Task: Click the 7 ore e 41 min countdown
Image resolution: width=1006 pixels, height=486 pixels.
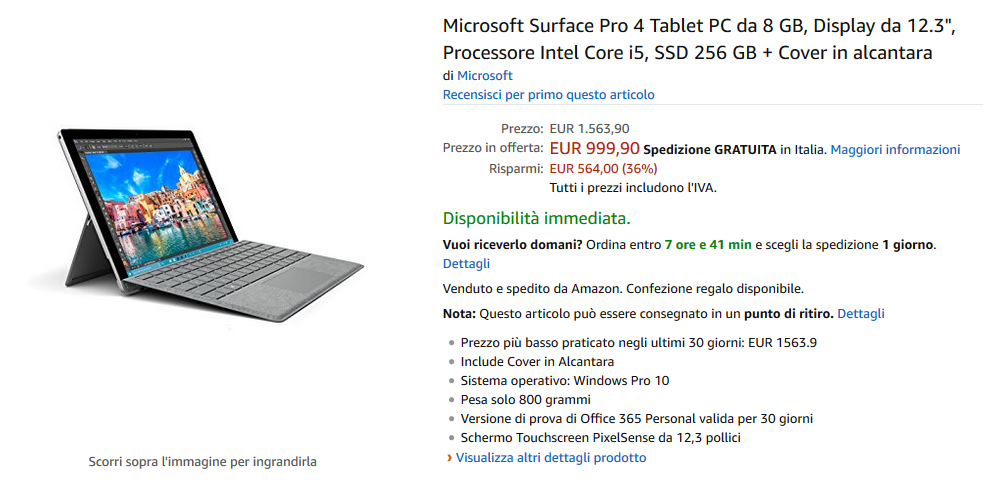Action: tap(708, 244)
